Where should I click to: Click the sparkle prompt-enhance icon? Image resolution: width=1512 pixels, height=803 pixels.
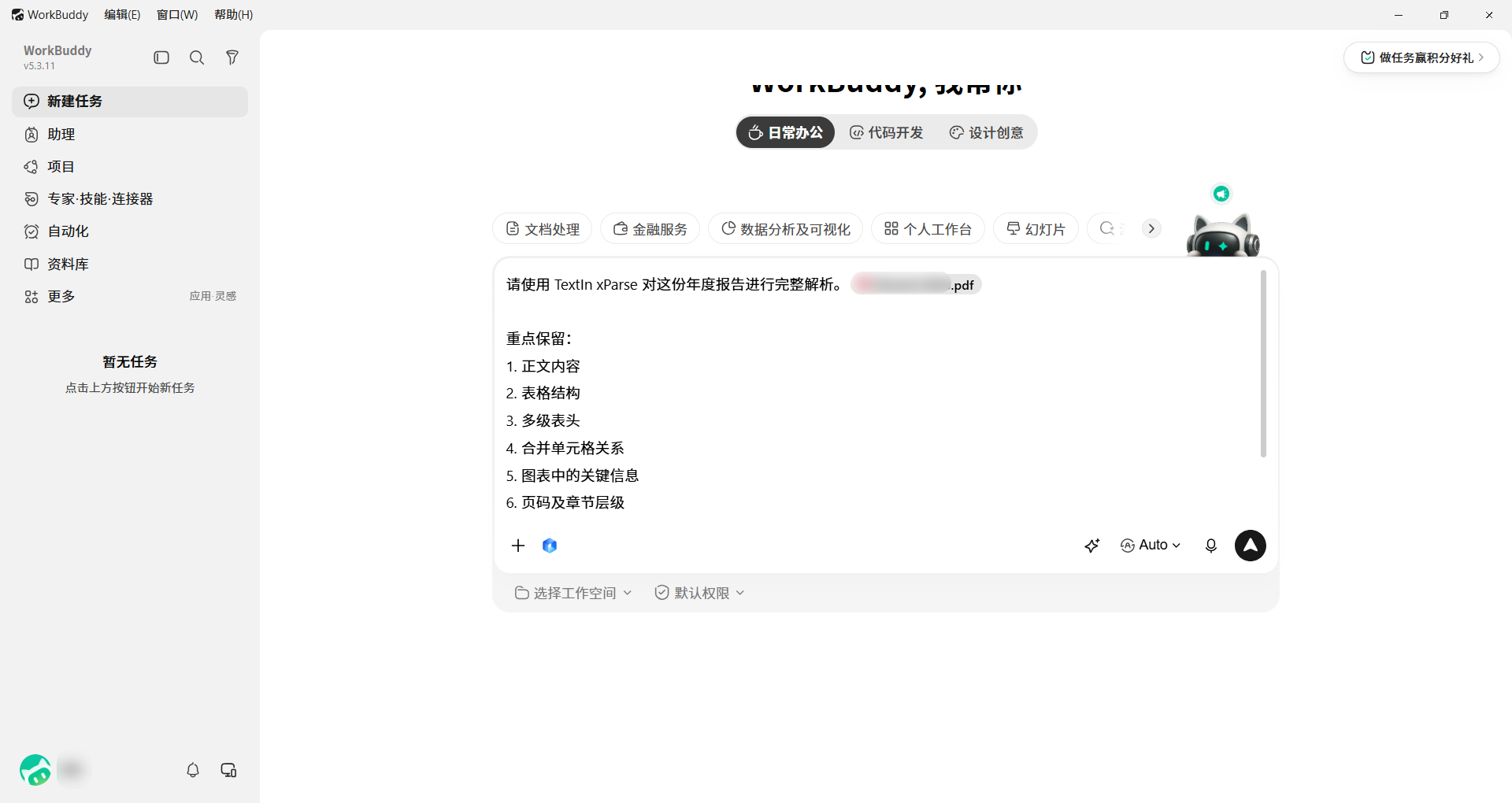1092,546
